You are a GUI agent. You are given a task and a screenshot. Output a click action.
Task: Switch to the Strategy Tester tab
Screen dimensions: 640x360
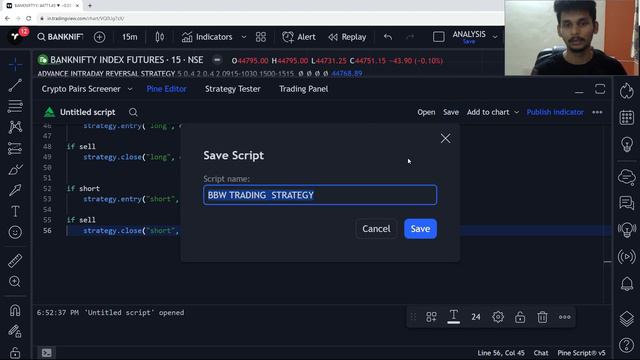pyautogui.click(x=233, y=89)
